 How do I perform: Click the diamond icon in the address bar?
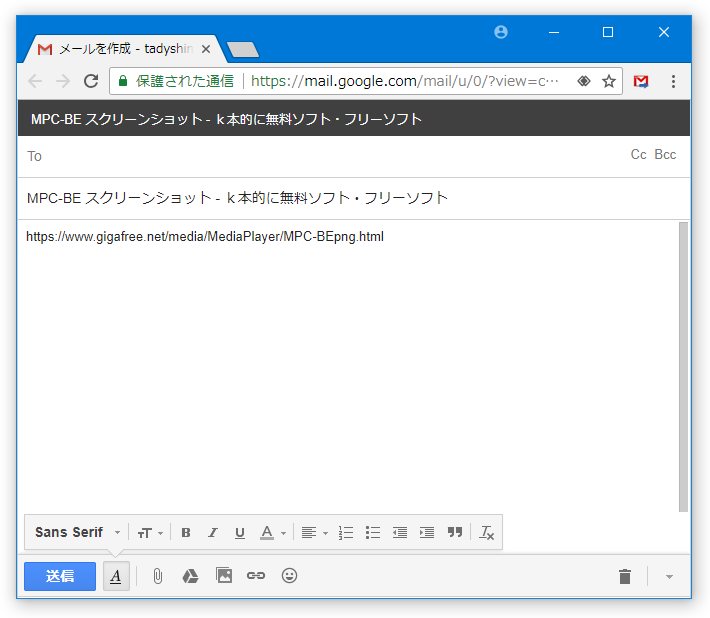[x=584, y=81]
